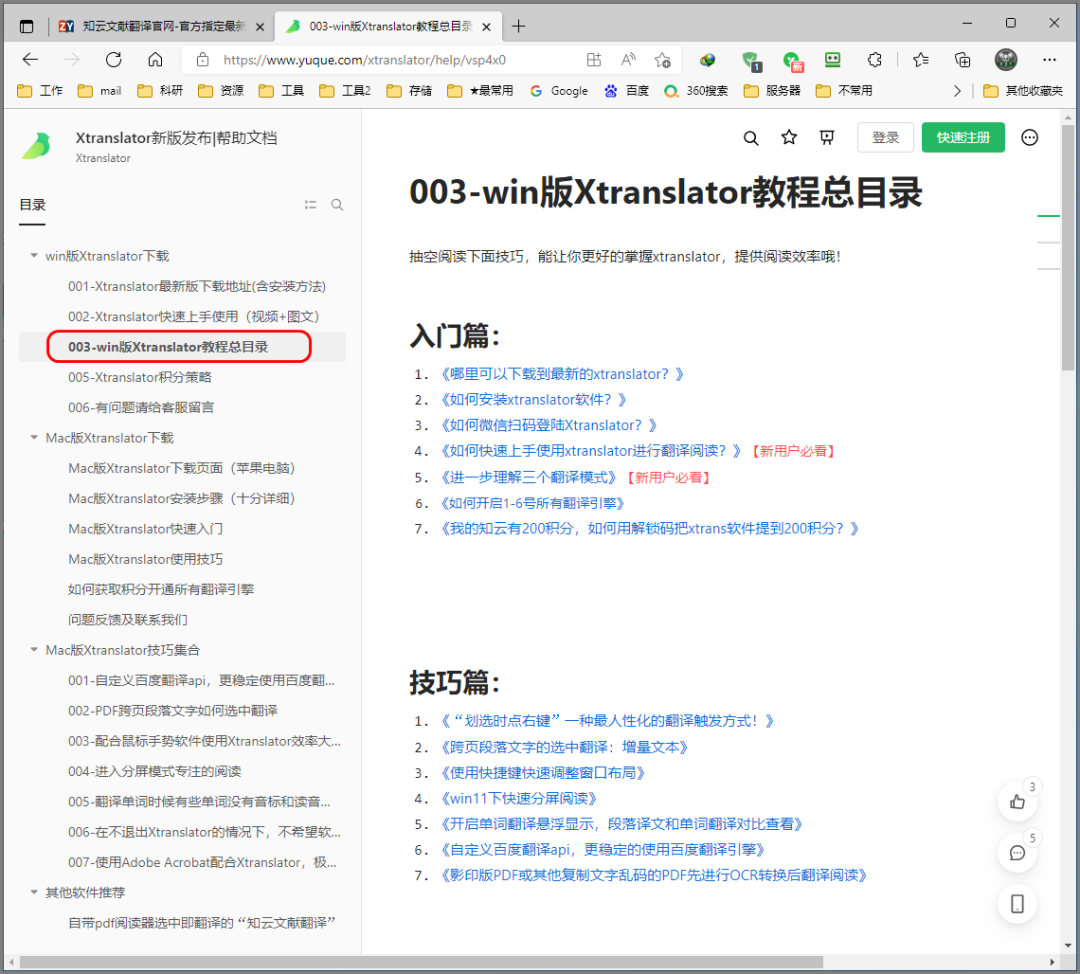Add page to favorites star icon
The height and width of the screenshot is (974, 1080).
click(x=663, y=60)
